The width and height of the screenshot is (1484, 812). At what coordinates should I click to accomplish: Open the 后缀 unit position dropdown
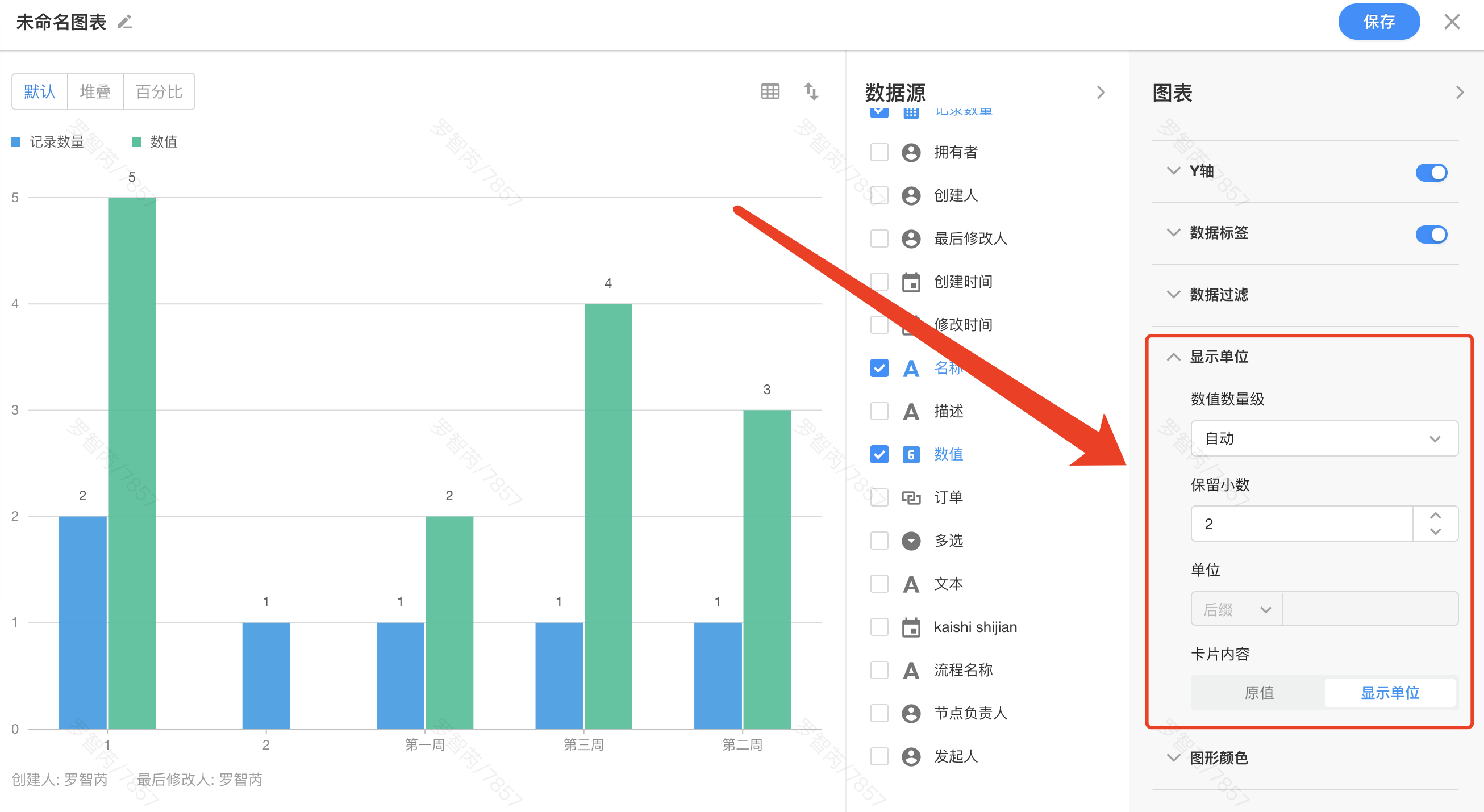[1236, 609]
